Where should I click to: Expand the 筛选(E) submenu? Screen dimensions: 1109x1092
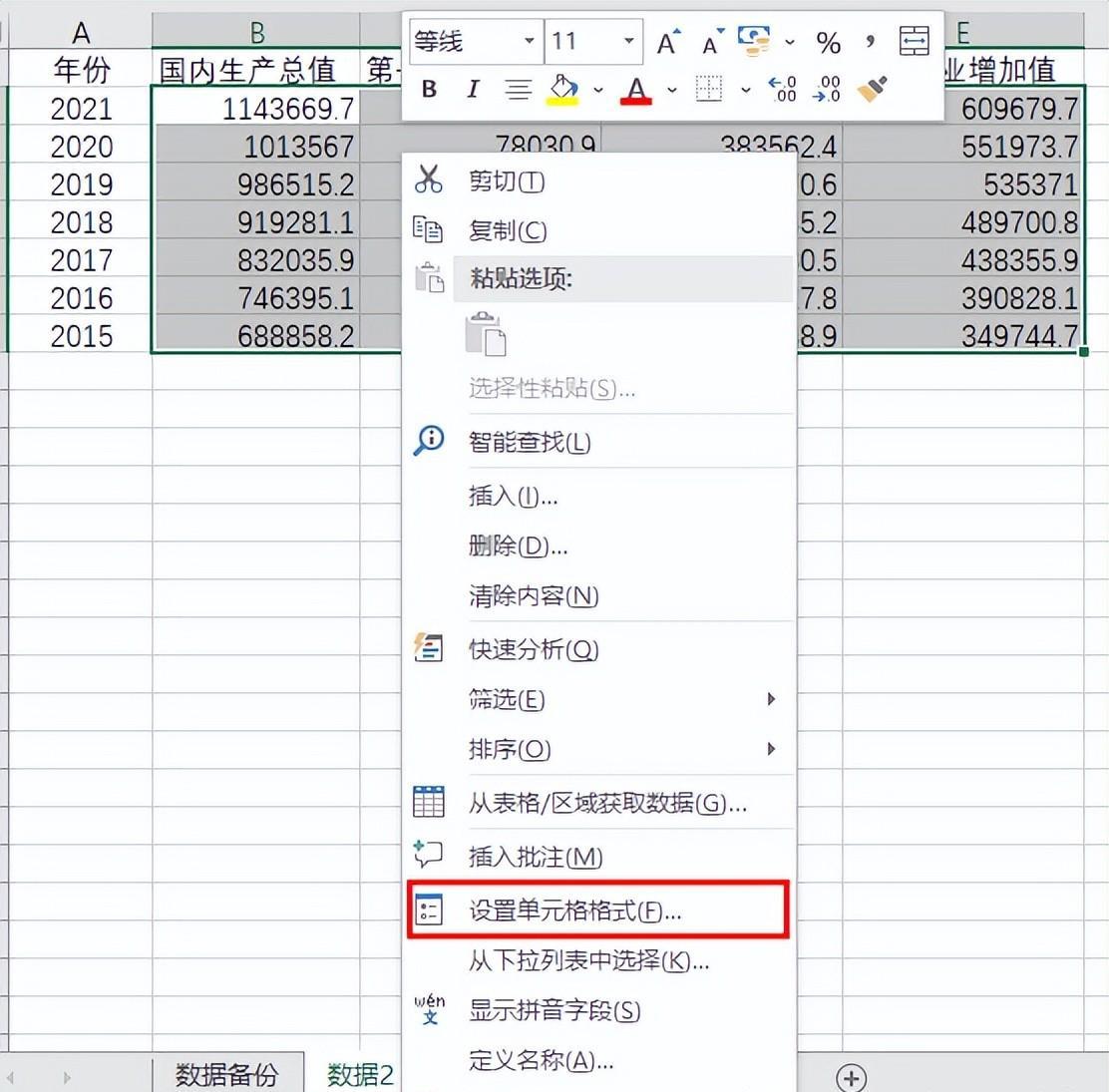tap(599, 699)
